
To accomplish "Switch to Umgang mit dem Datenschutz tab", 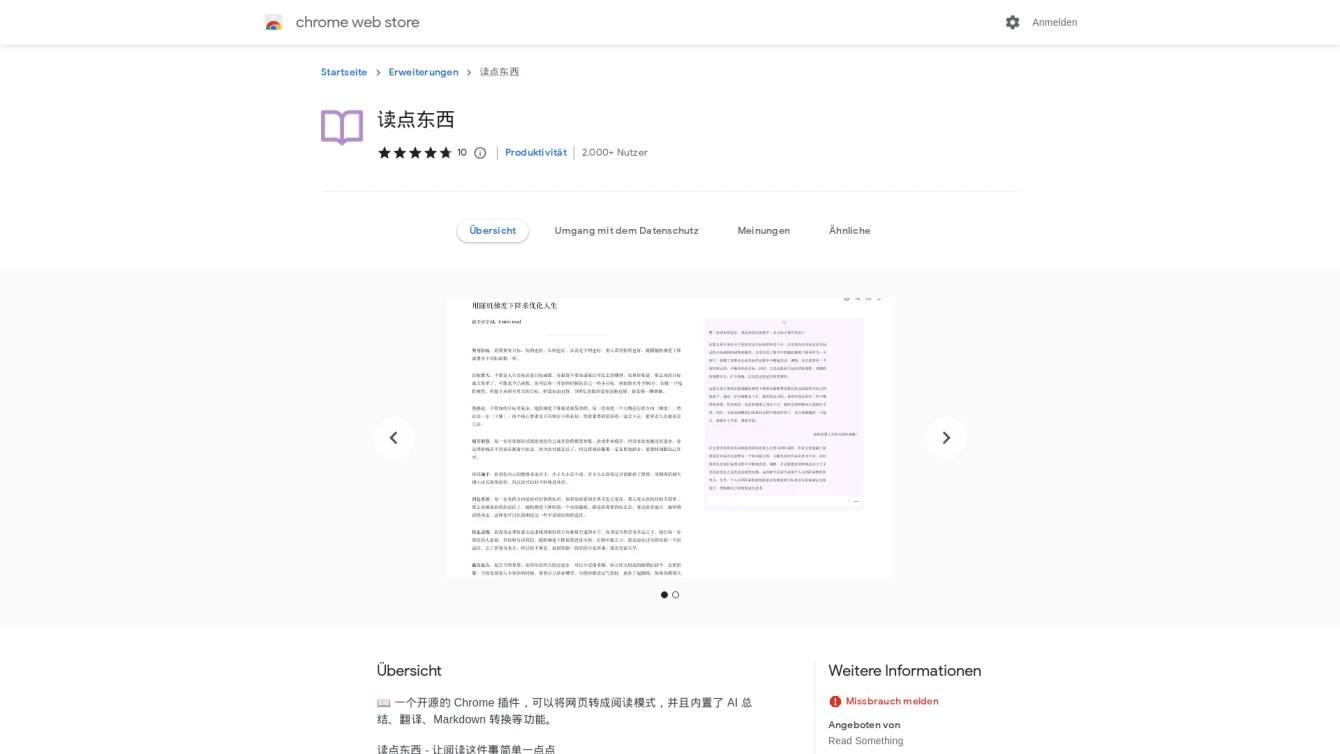I will click(x=626, y=231).
